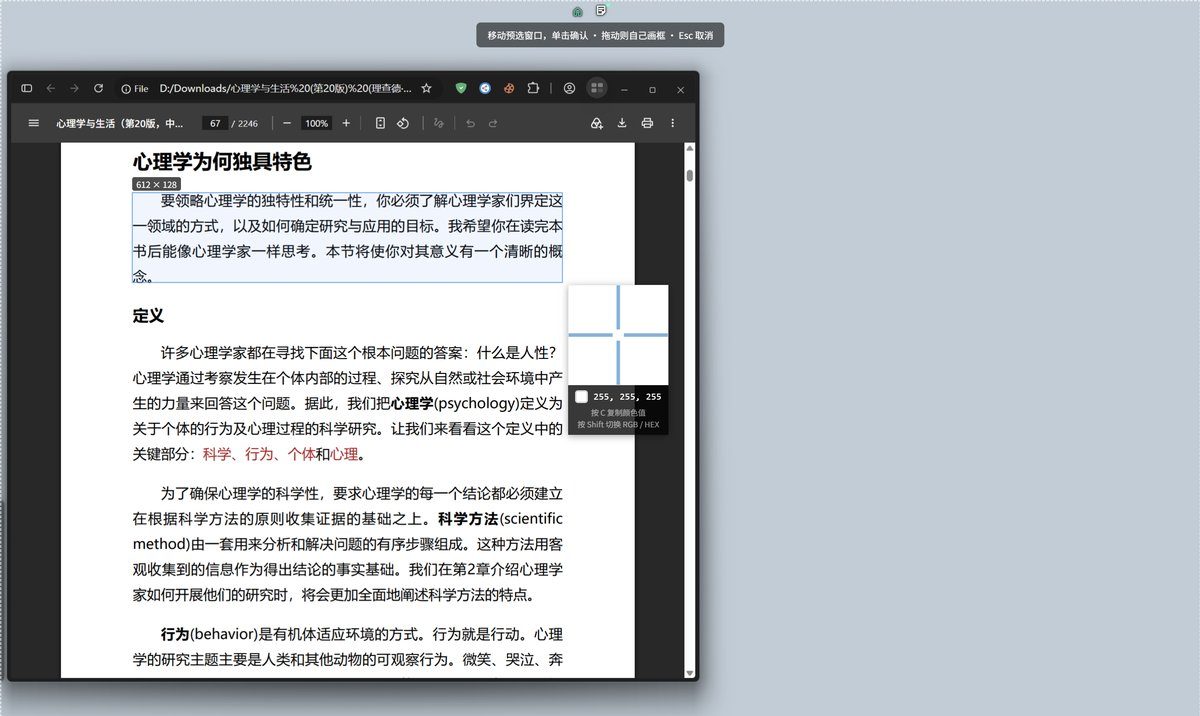Click the hint 按 Shift 切换 RGB / HEX
The width and height of the screenshot is (1200, 716).
pyautogui.click(x=618, y=424)
